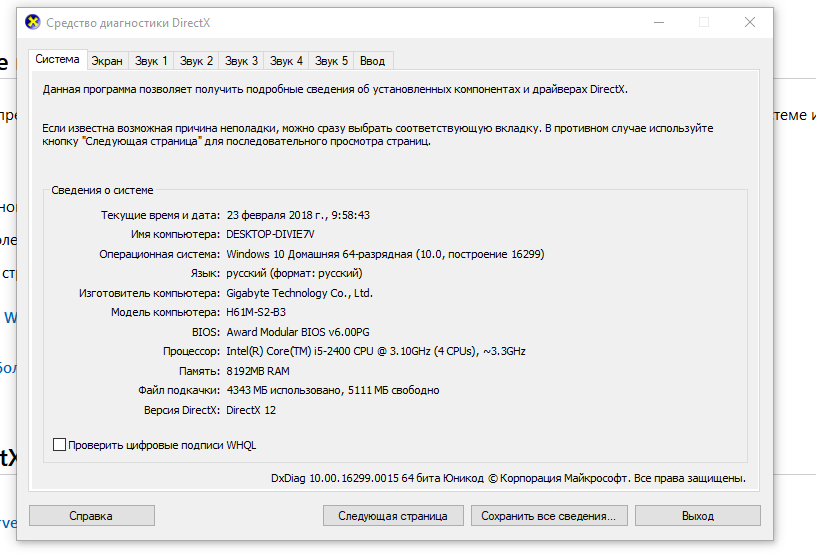This screenshot has height=560, width=816.
Task: Switch to the Экран tab
Action: 107,61
